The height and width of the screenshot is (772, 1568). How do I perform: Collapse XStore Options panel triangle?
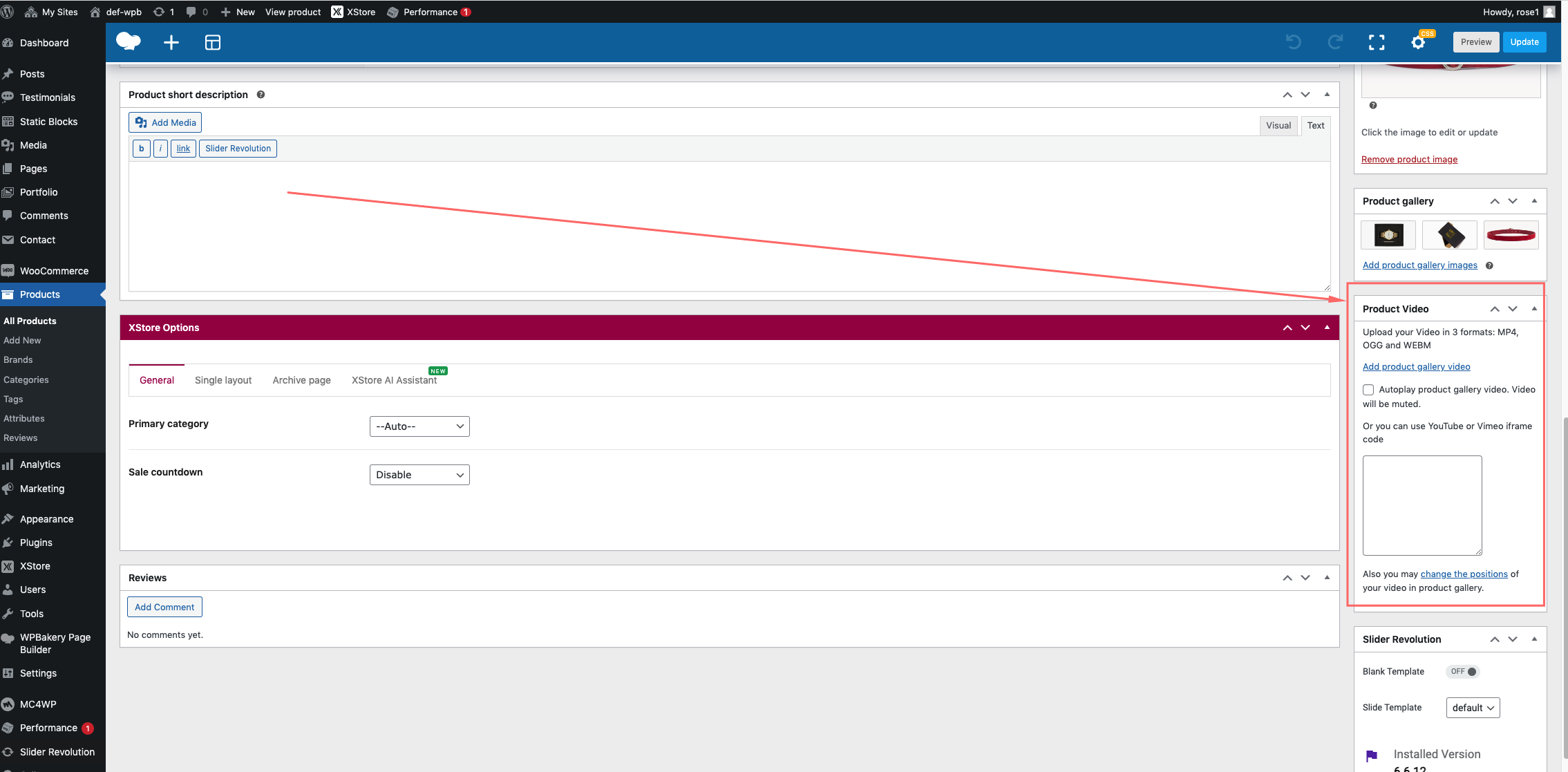click(1327, 328)
